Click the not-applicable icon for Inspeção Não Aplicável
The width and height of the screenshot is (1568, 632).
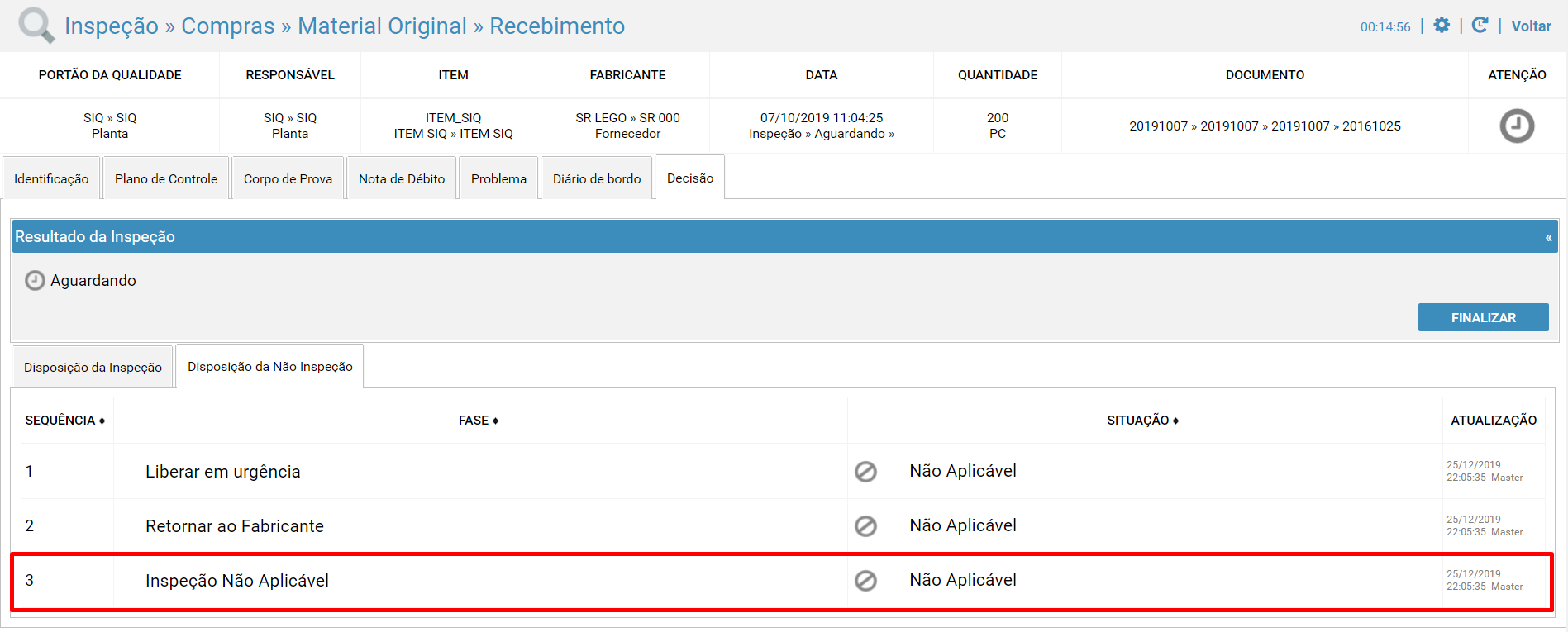[865, 581]
